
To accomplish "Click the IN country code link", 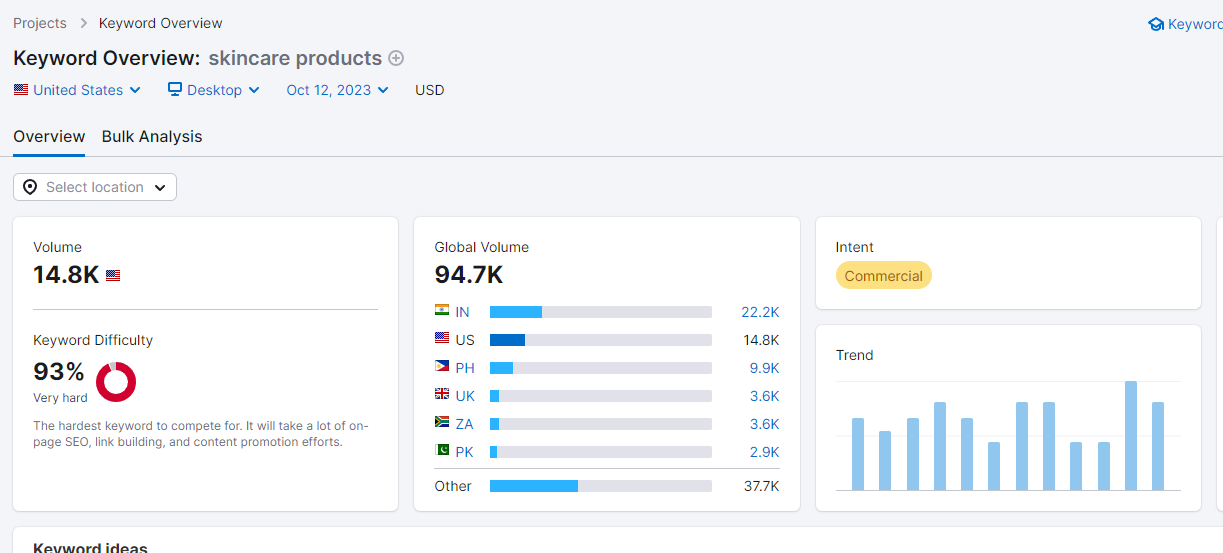I will (462, 312).
